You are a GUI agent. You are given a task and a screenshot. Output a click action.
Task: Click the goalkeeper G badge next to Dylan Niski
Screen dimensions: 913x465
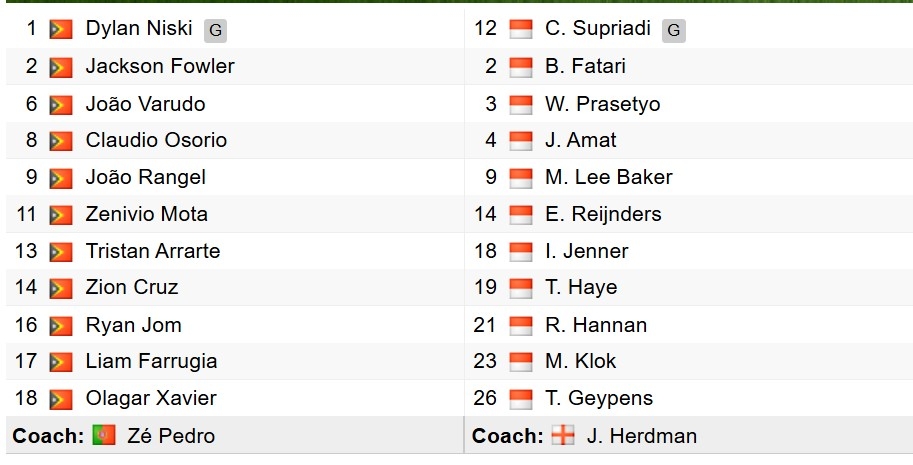[215, 30]
